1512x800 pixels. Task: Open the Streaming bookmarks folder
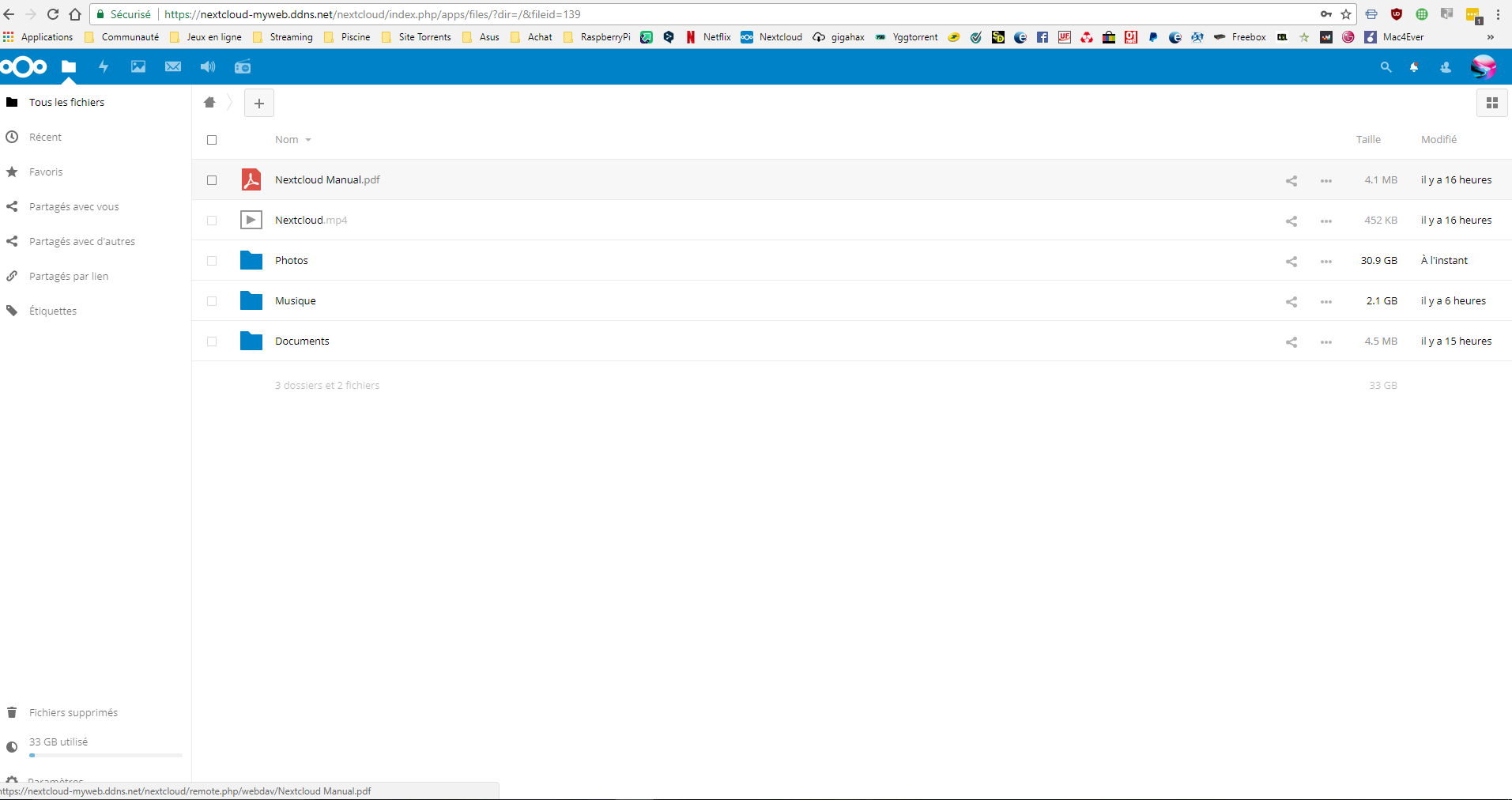(283, 37)
